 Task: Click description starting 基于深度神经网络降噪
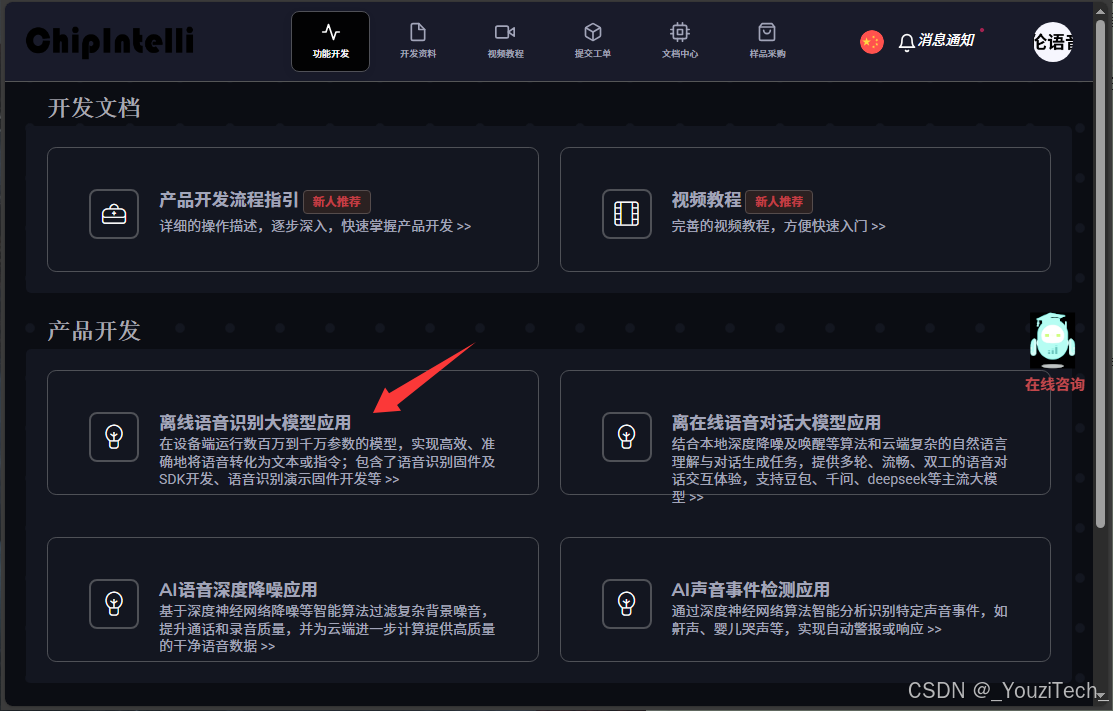pyautogui.click(x=327, y=629)
